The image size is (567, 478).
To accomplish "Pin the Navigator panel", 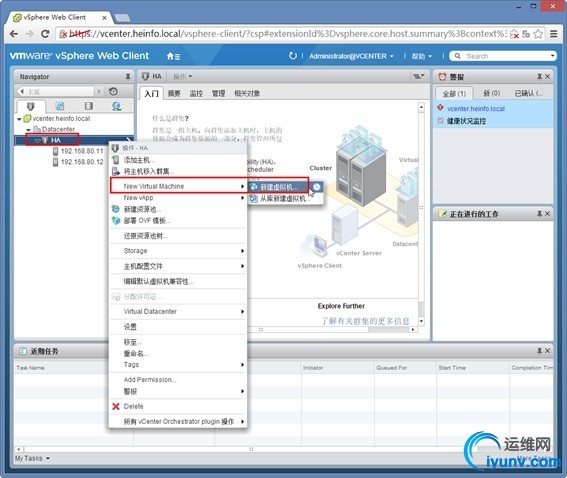I will coord(128,77).
